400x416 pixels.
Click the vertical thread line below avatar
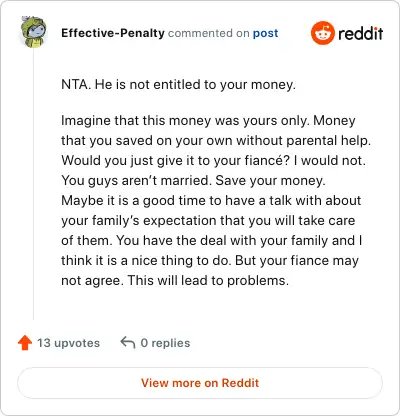click(x=33, y=184)
